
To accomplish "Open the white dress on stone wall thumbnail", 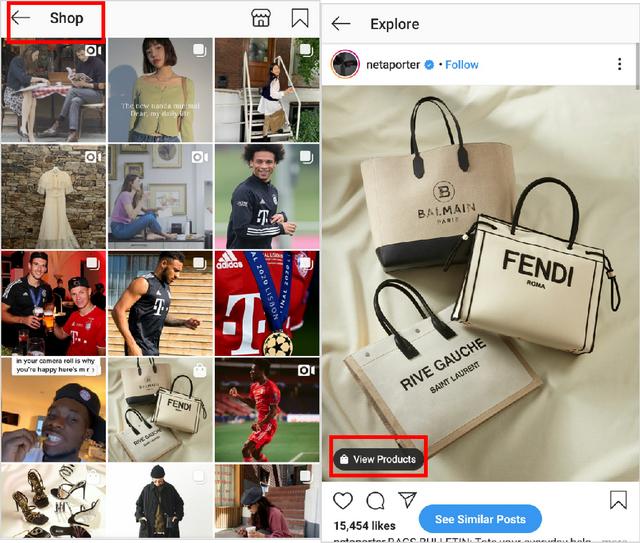I will 53,196.
